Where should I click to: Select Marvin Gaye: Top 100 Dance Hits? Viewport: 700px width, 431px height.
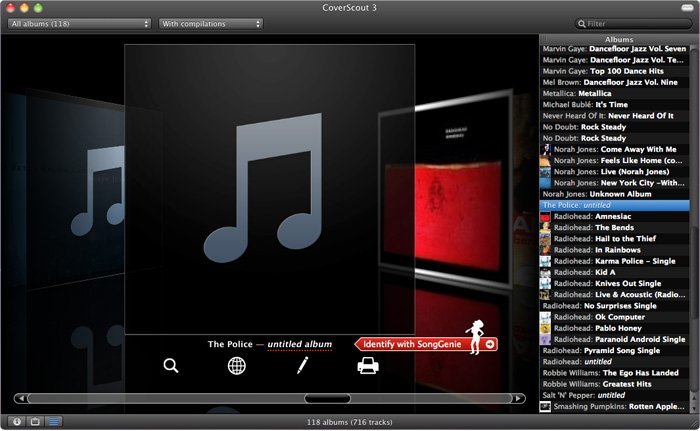[614, 71]
